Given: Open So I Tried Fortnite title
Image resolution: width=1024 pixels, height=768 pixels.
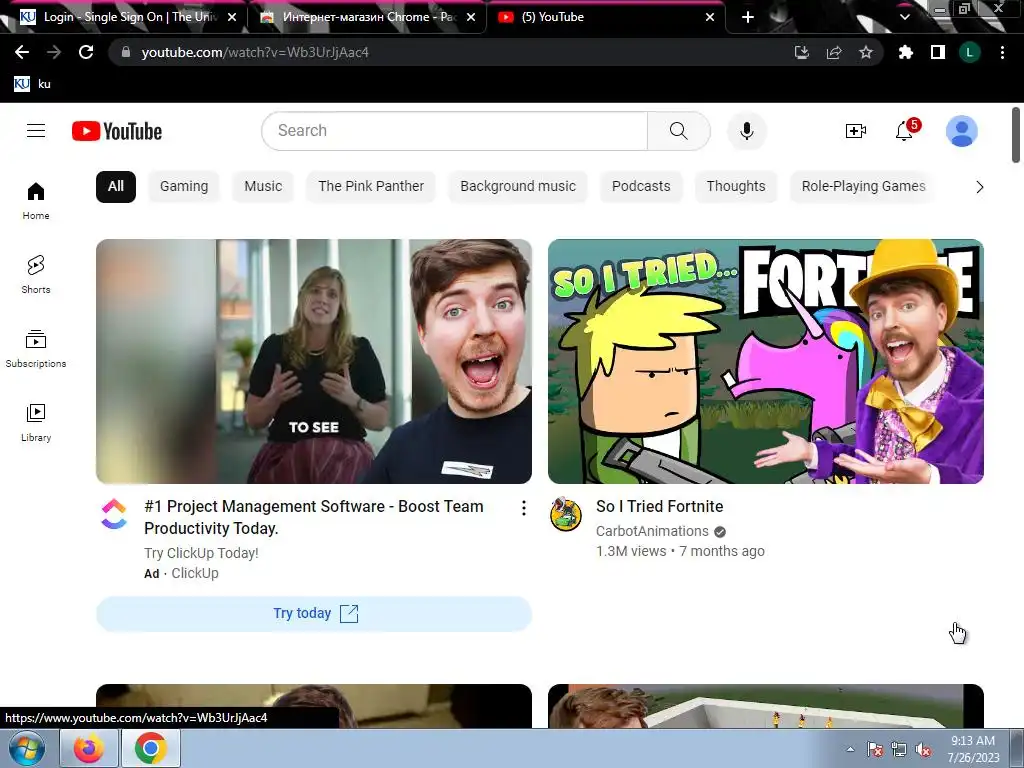Looking at the screenshot, I should click(660, 507).
